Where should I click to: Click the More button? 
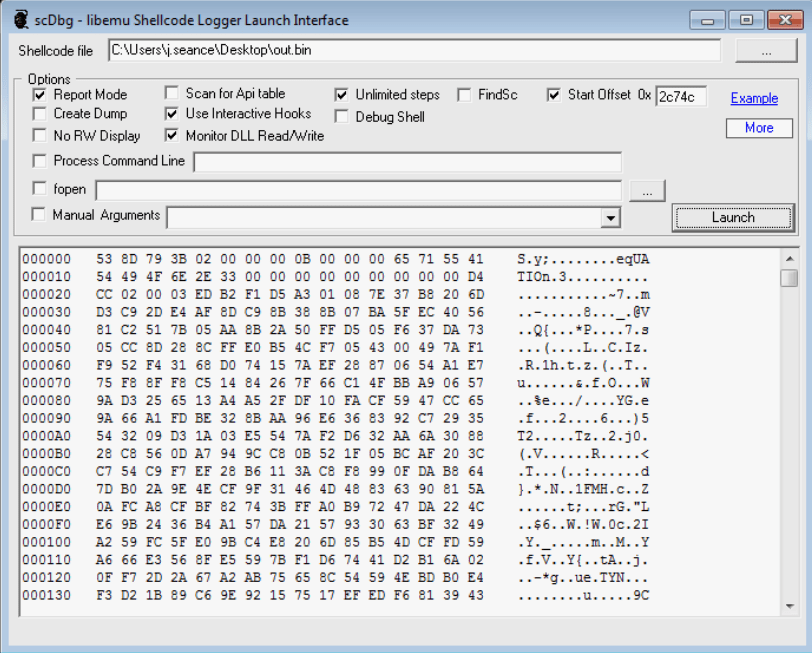(759, 128)
